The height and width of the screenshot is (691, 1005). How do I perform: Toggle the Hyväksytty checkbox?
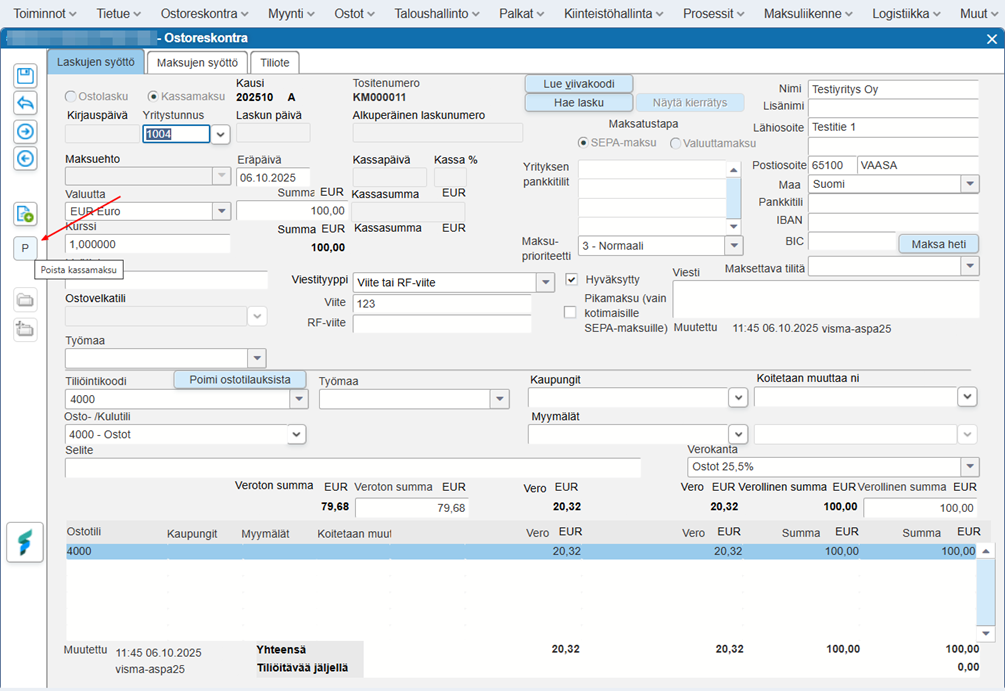(571, 280)
